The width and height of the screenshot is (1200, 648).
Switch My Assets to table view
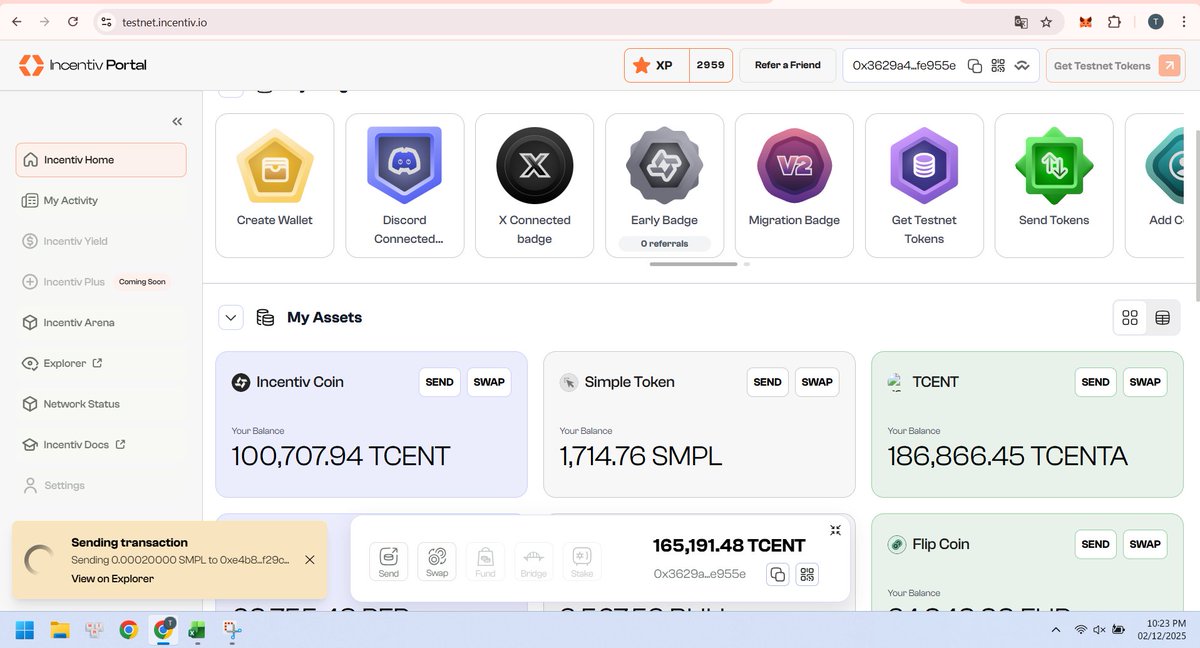coord(1162,317)
